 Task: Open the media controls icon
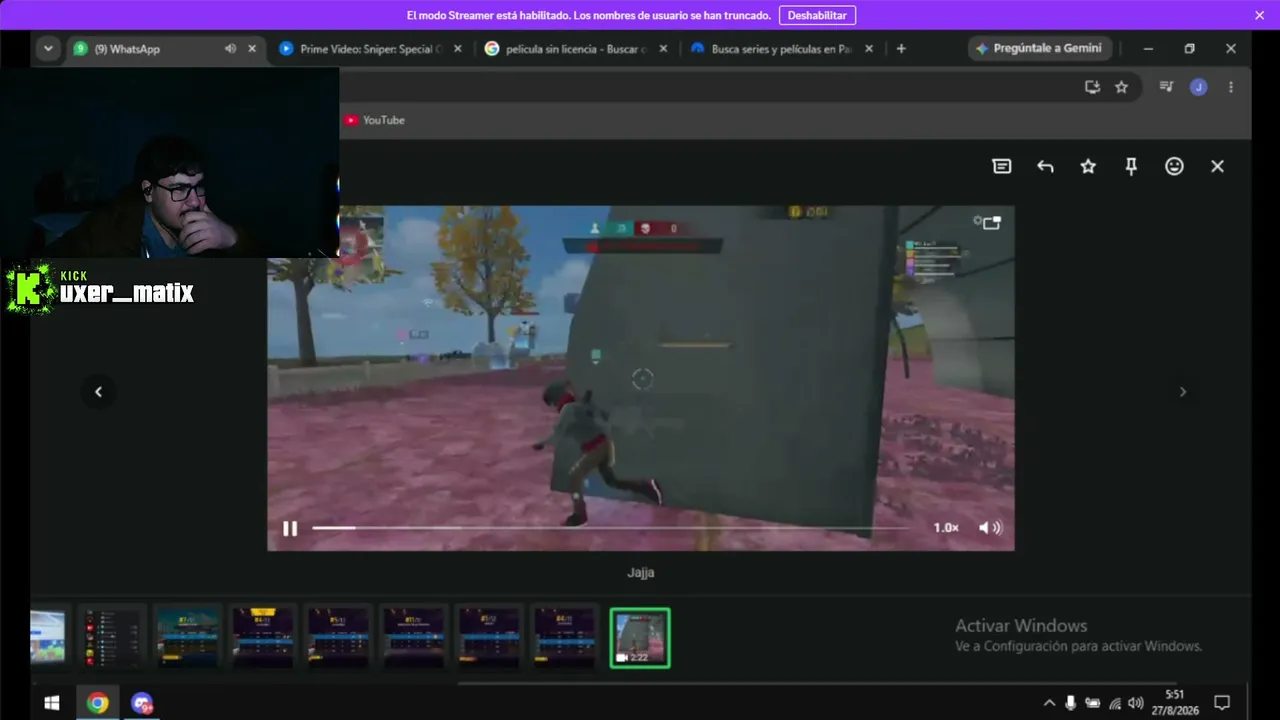[x=1166, y=87]
